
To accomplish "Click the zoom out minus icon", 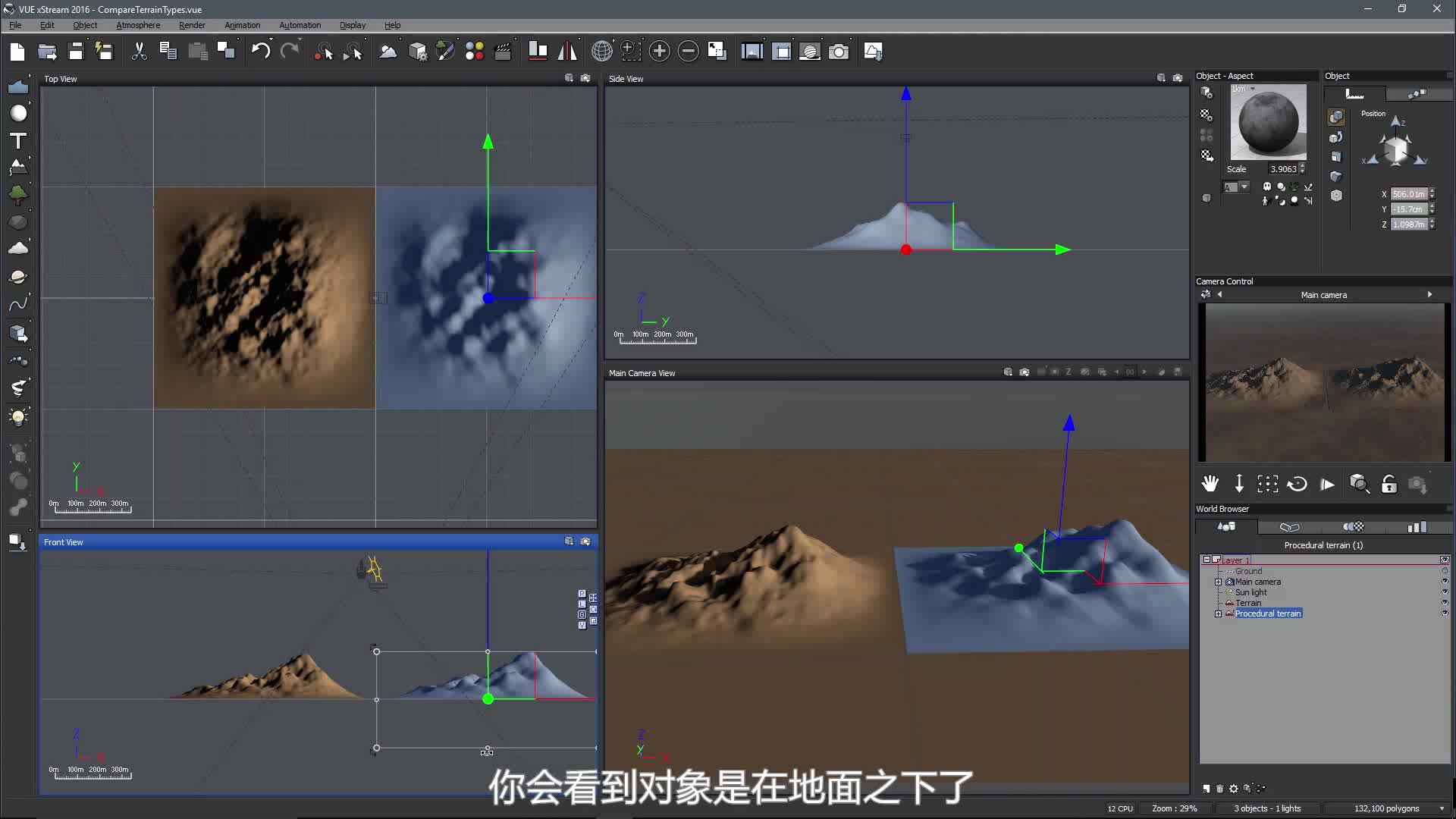I will [x=688, y=52].
